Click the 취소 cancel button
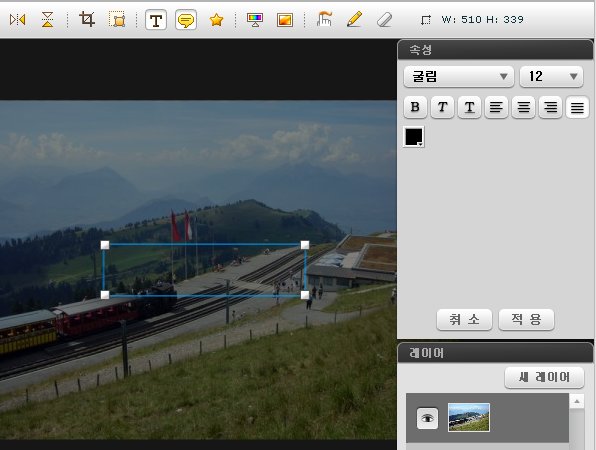The width and height of the screenshot is (596, 450). tap(464, 319)
